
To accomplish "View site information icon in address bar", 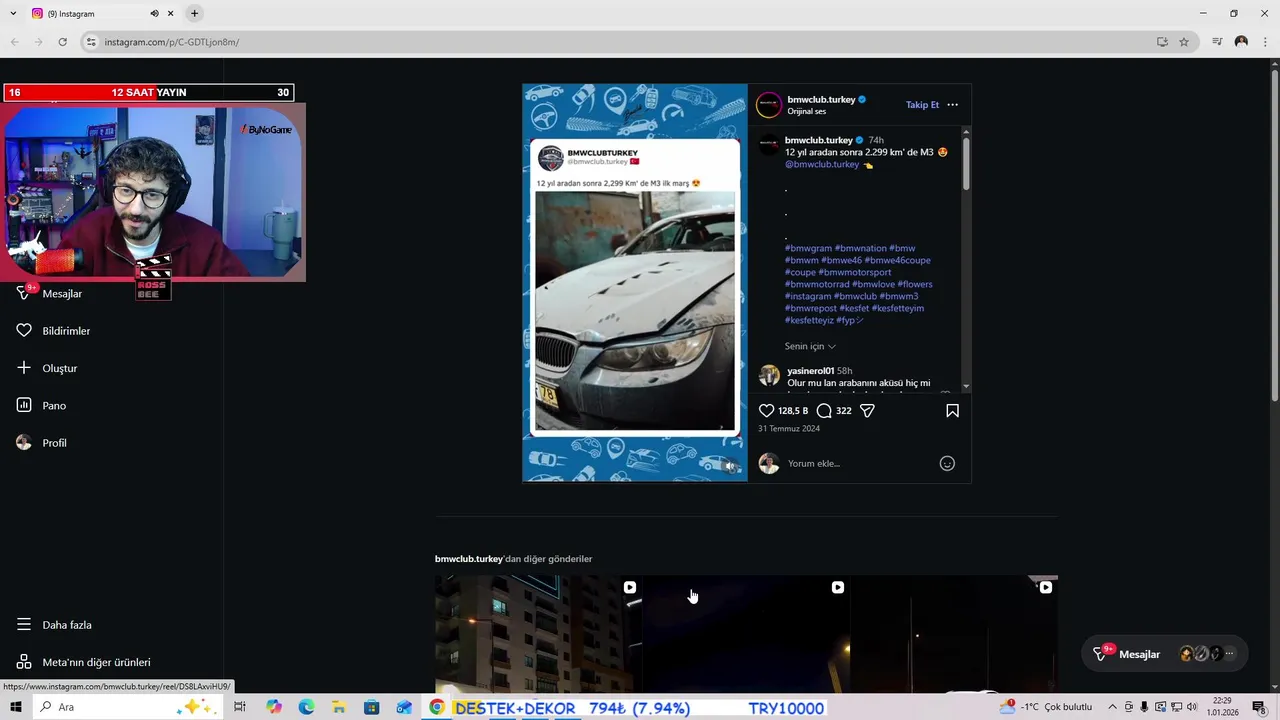I will tap(91, 42).
